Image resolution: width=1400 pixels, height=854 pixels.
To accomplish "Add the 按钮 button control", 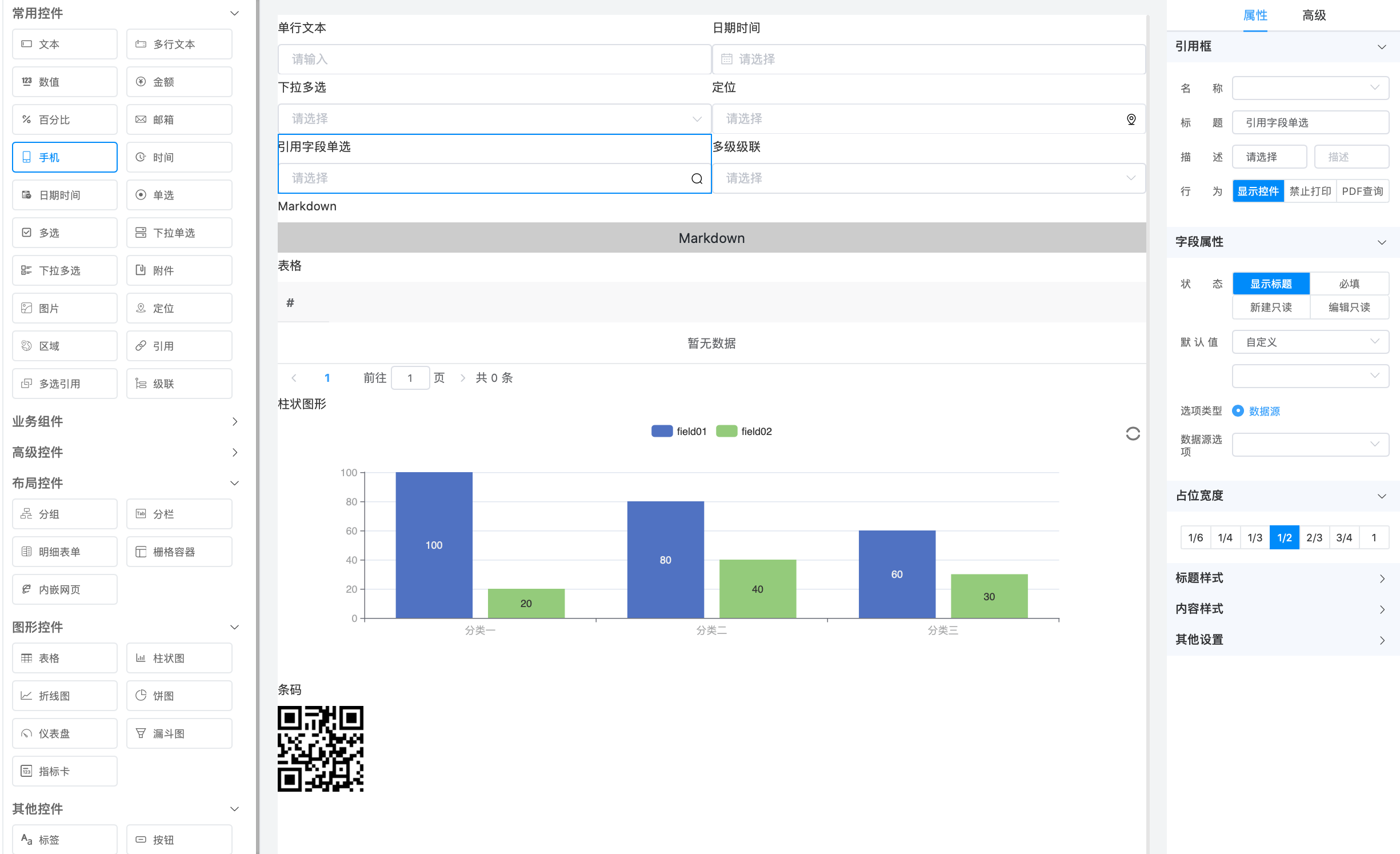I will click(179, 840).
